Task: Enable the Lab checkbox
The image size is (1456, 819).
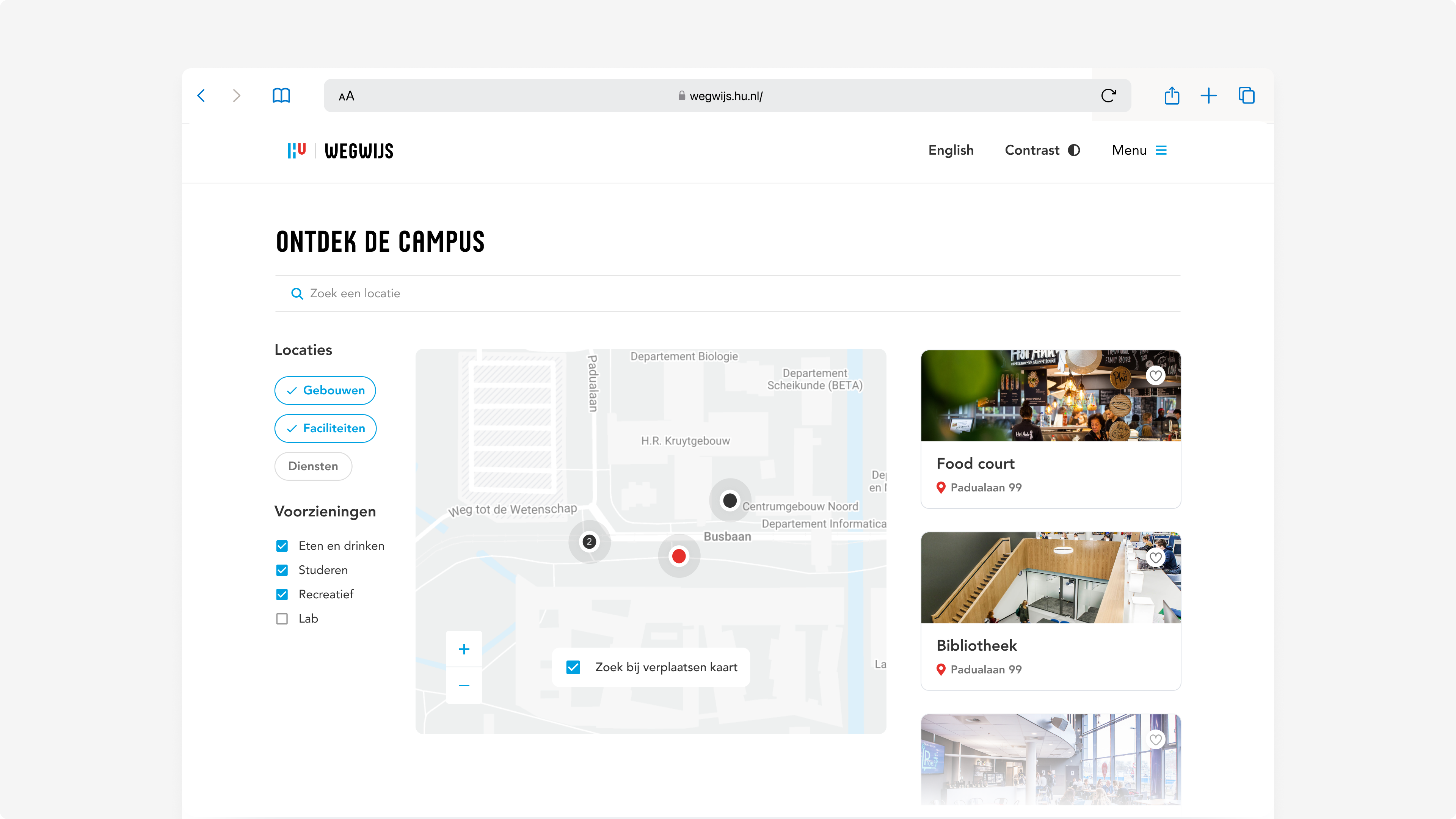Action: 282,619
